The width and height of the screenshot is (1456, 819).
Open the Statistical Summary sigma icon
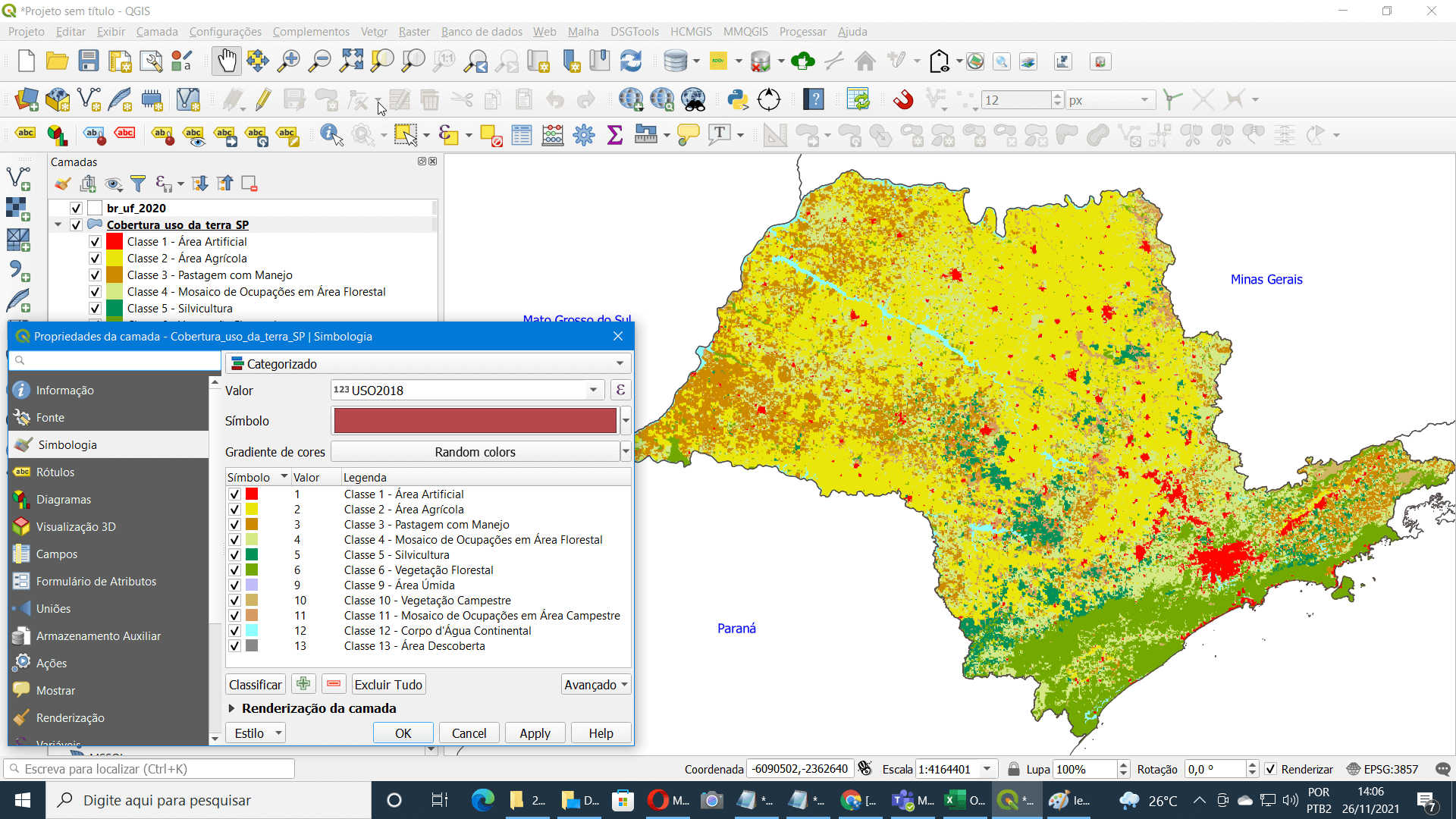[x=615, y=136]
